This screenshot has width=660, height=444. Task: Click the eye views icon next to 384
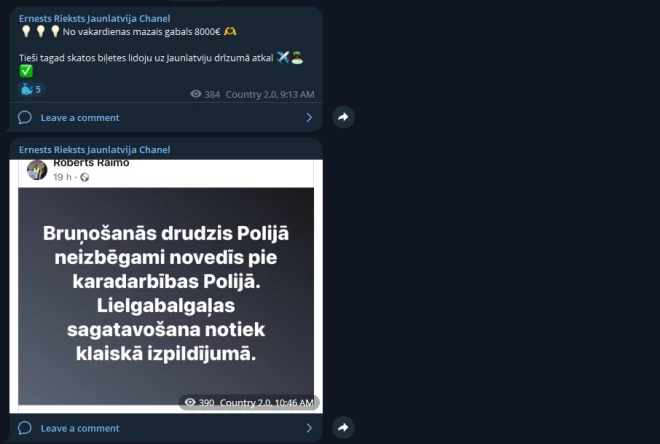coord(196,94)
